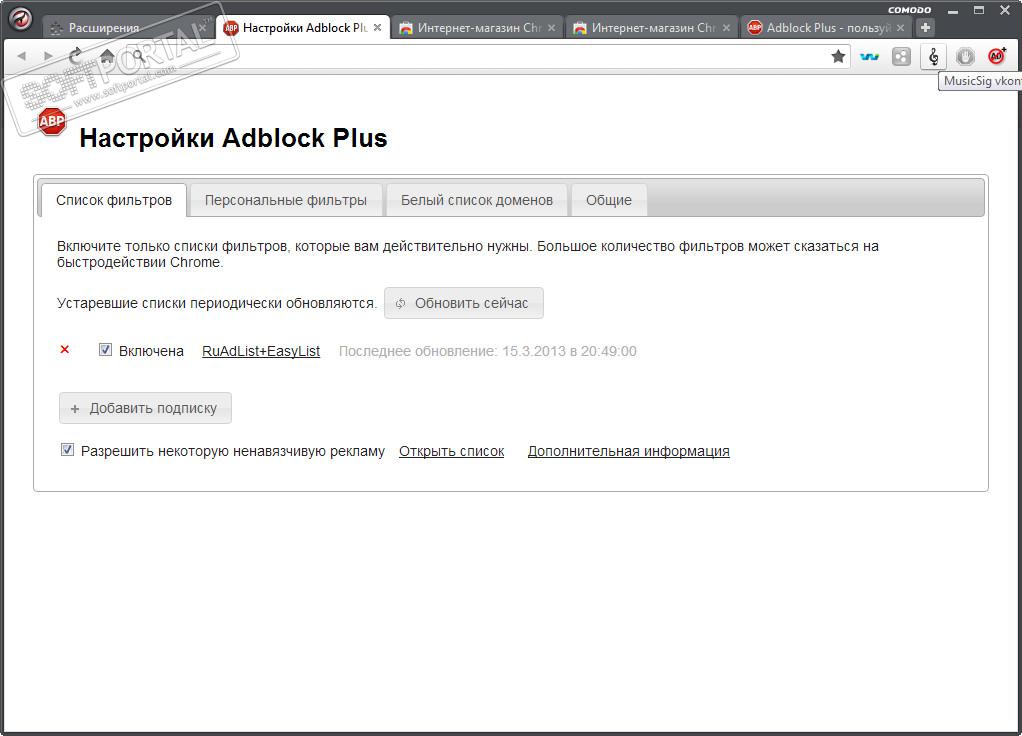Remove the RuAdList+EasyList subscription with red X

tap(65, 349)
